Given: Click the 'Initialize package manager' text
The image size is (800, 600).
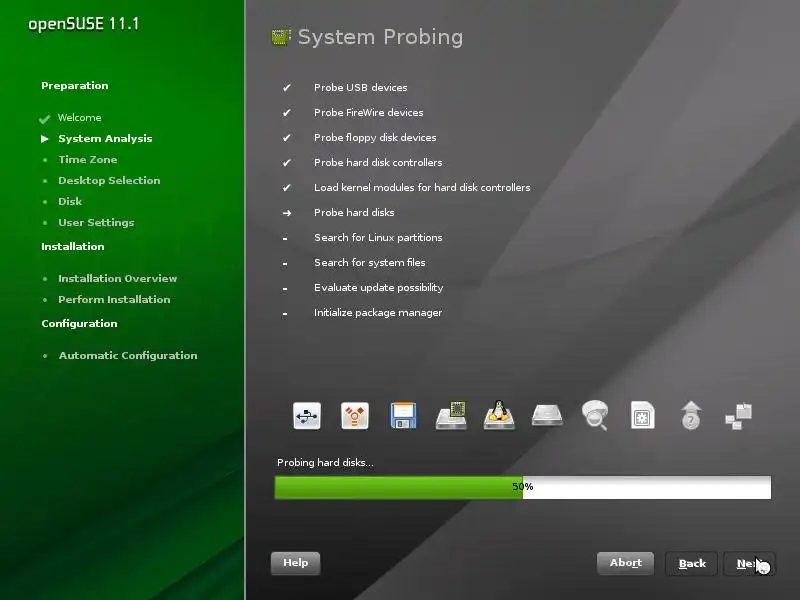Looking at the screenshot, I should (x=378, y=313).
